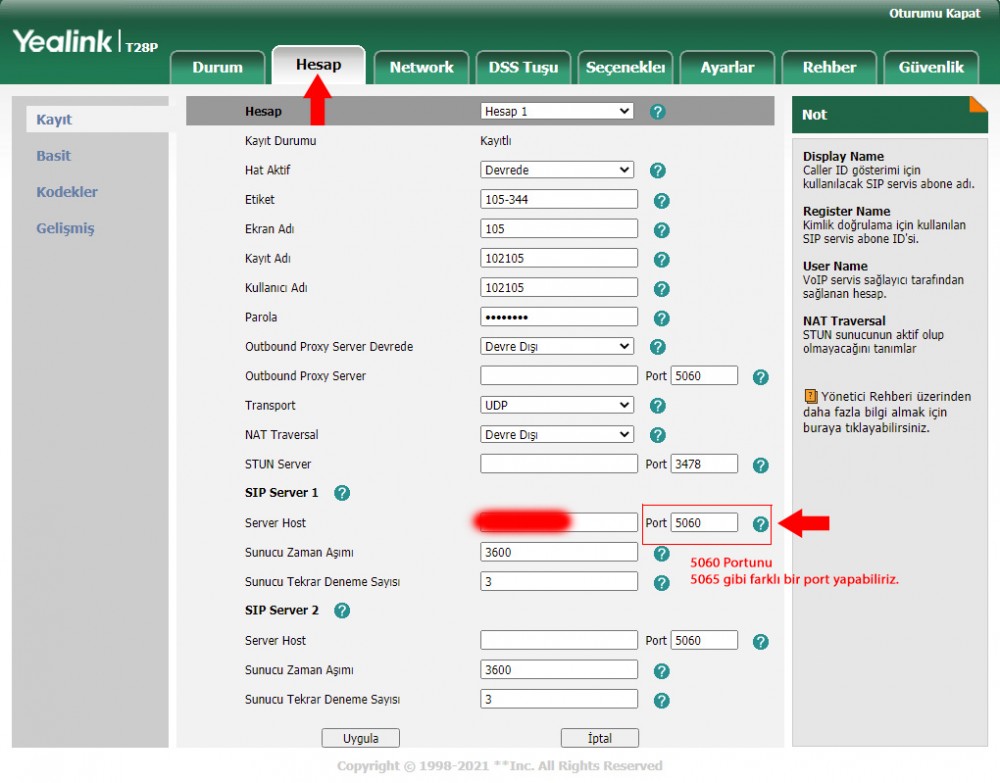This screenshot has width=1000, height=783.
Task: Show help for SIP Server 1 Sunucu Zaman Aşımı
Action: [x=661, y=553]
